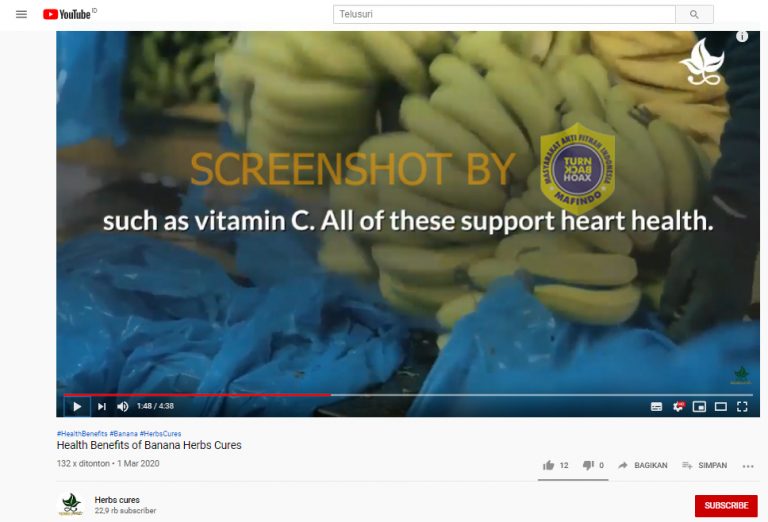Save video with SIMPAN
The width and height of the screenshot is (768, 522).
tap(705, 465)
